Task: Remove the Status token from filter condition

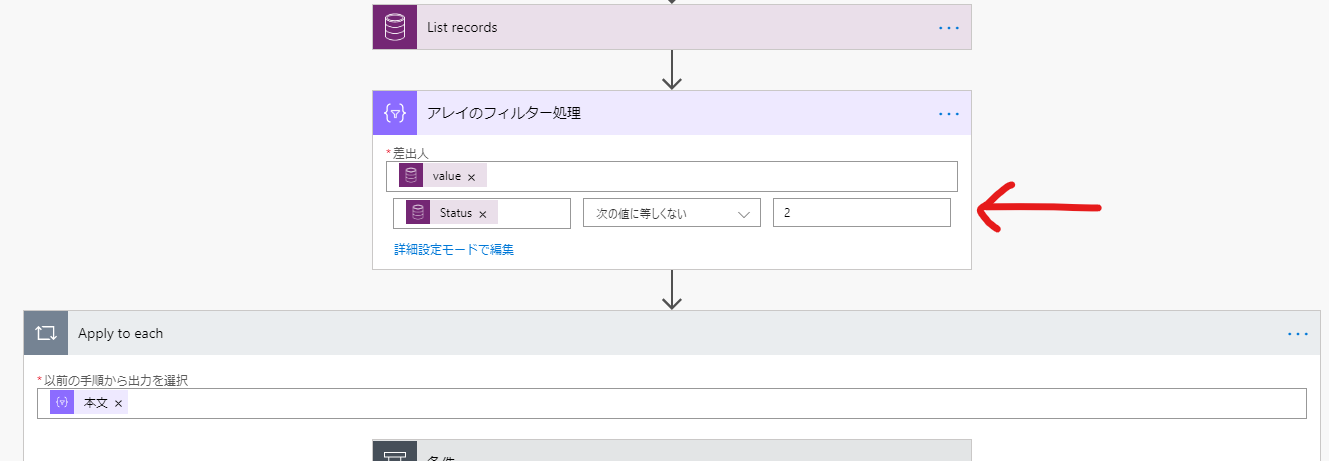Action: tap(482, 214)
